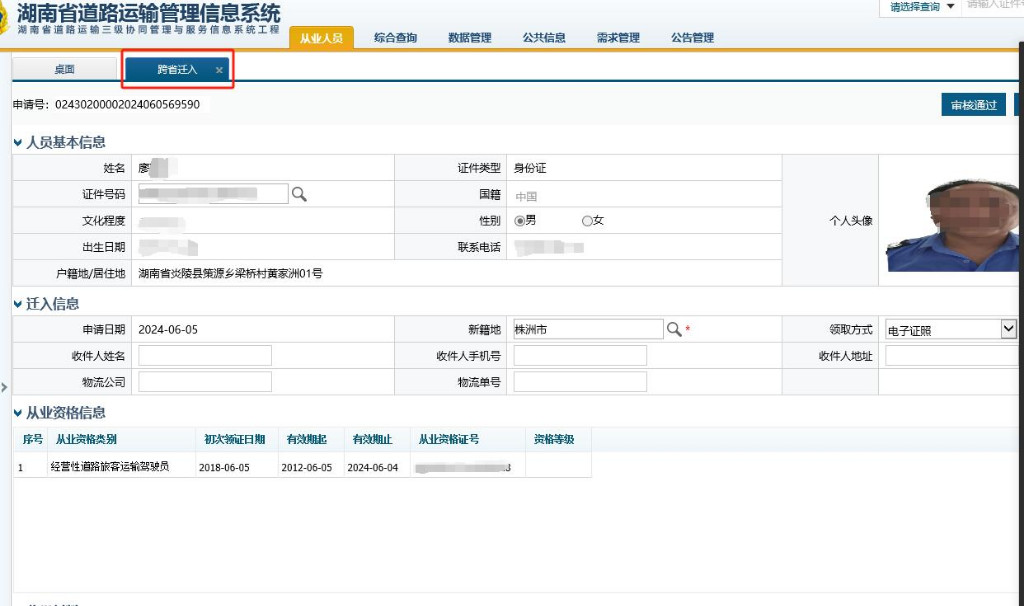The width and height of the screenshot is (1024, 606).
Task: Click the search icon next to 新籍地 field
Action: click(675, 329)
